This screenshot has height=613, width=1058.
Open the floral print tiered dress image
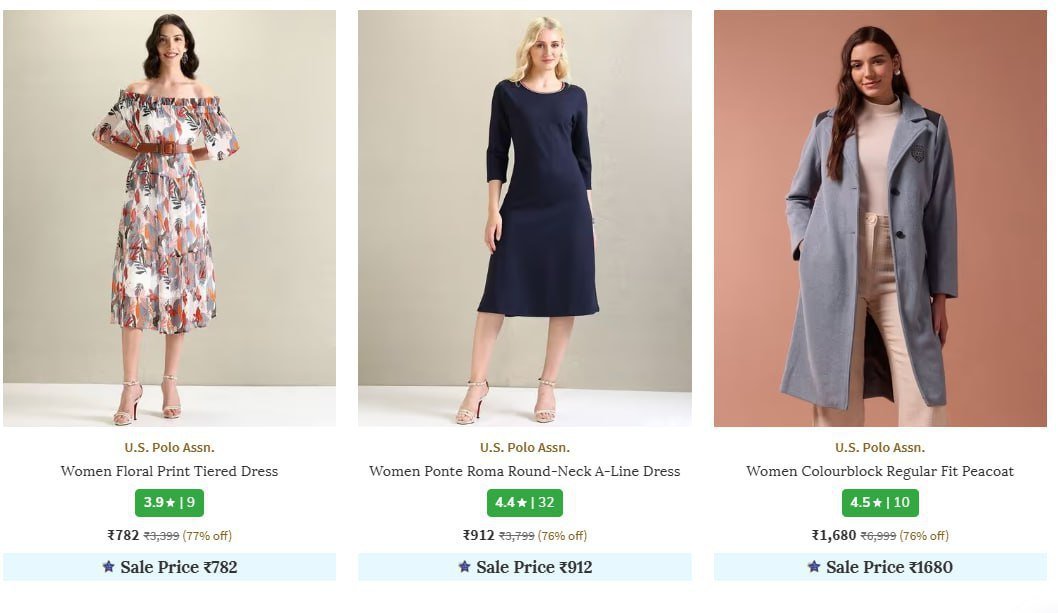tap(169, 218)
